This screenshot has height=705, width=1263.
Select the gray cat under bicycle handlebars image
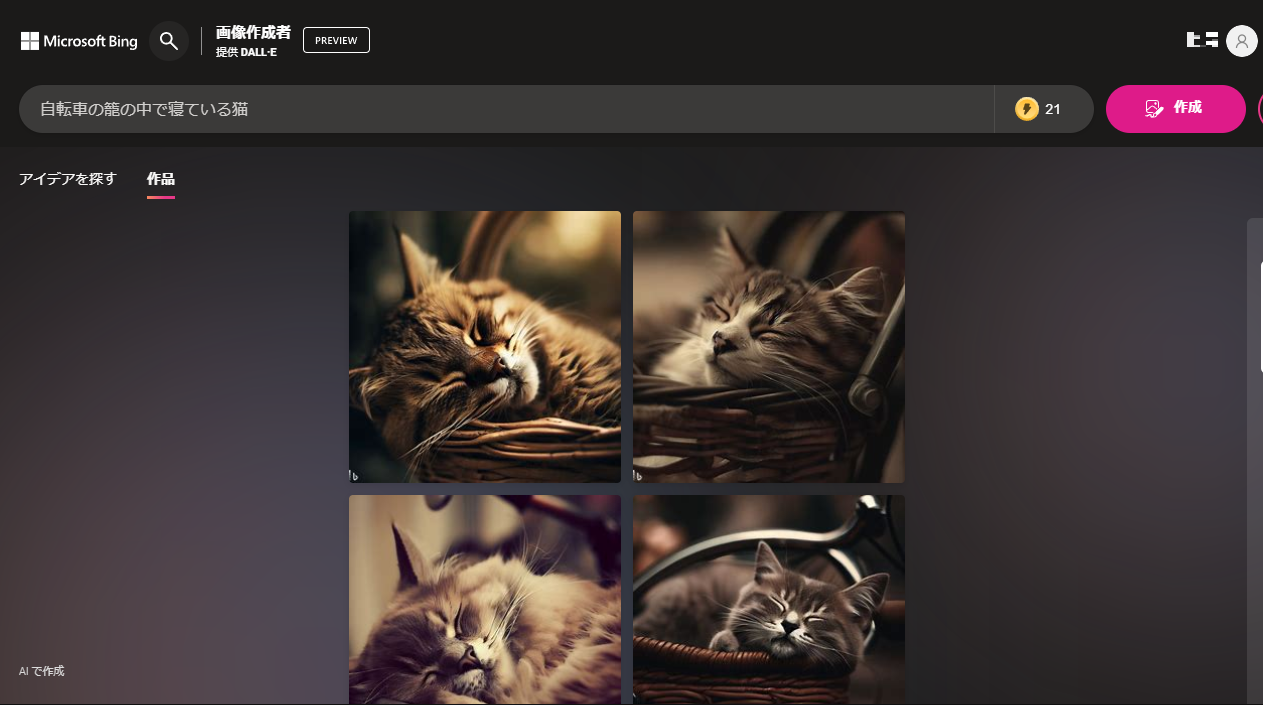click(x=768, y=600)
